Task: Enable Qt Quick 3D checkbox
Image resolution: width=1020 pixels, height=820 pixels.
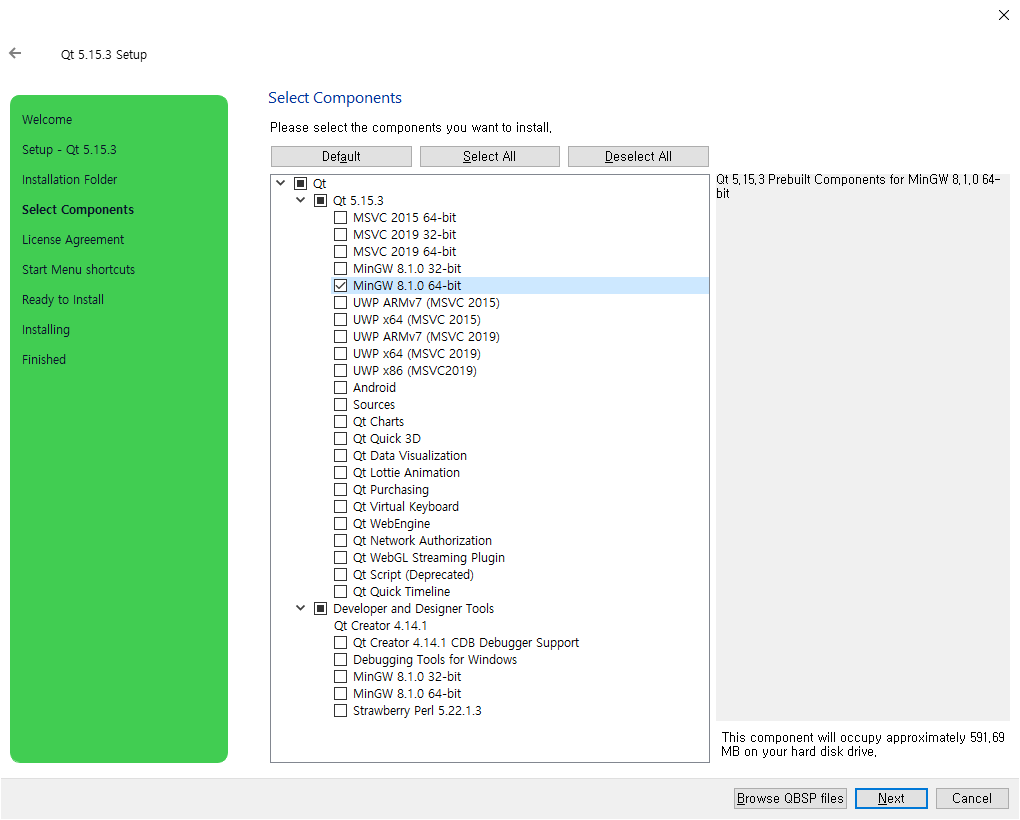Action: click(340, 438)
